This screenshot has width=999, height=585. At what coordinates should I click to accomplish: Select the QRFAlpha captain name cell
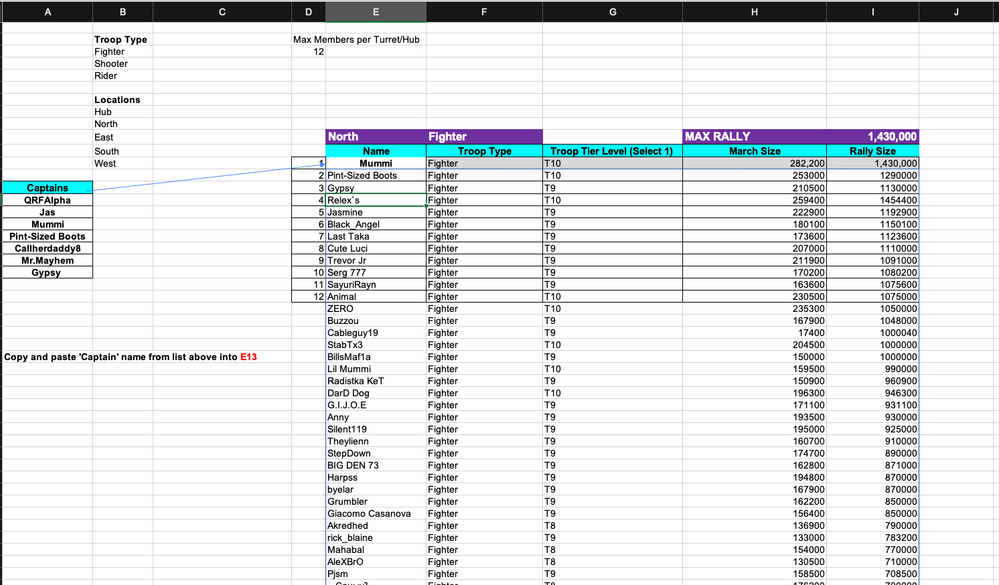(x=47, y=199)
